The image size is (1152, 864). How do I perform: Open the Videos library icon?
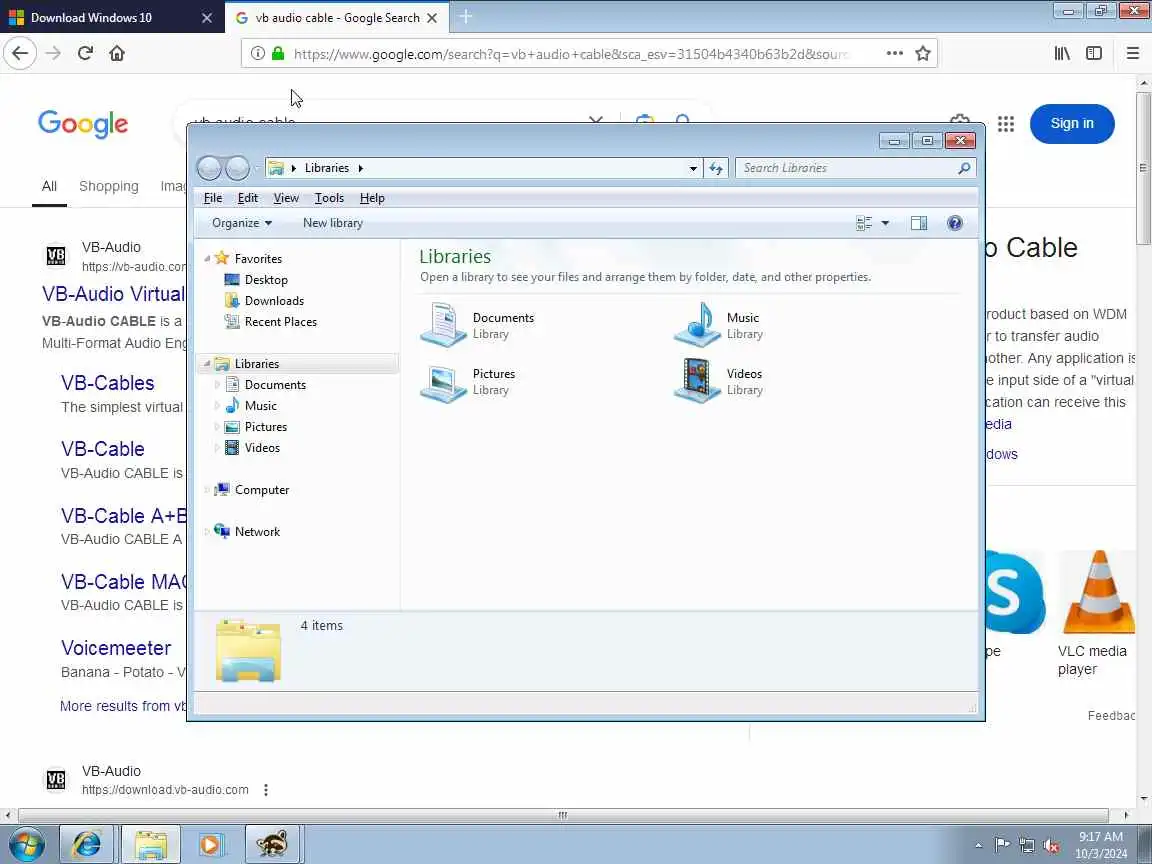click(697, 381)
